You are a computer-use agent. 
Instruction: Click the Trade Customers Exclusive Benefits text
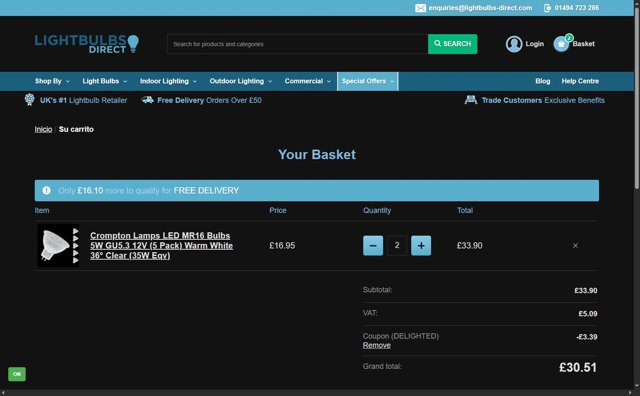(543, 100)
